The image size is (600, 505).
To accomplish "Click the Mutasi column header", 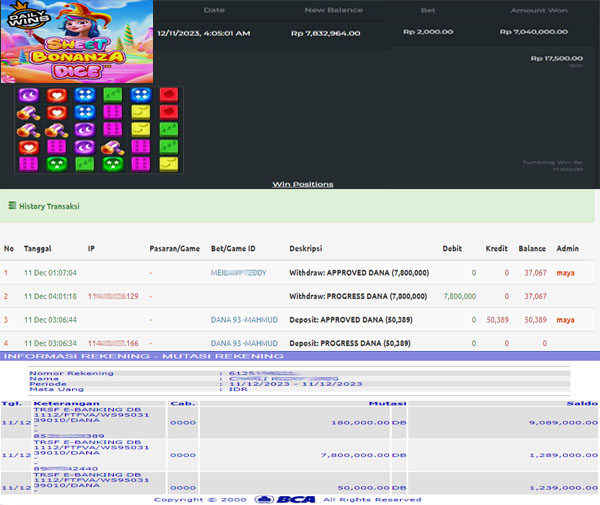I will 387,403.
